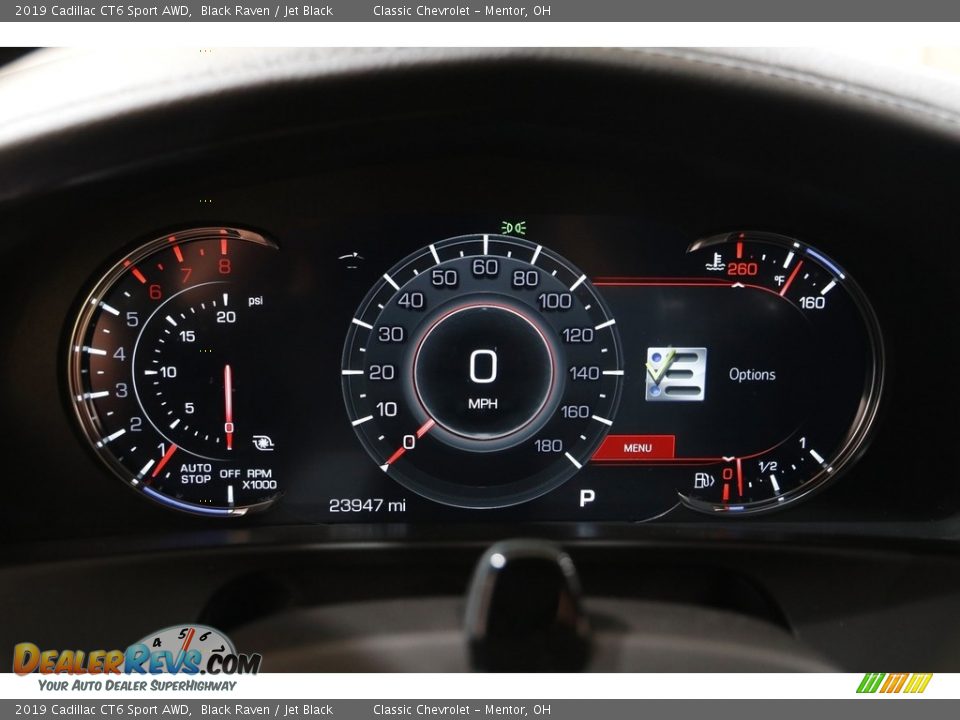Tap the 180 speedometer marking
Image resolution: width=960 pixels, height=720 pixels.
point(548,445)
